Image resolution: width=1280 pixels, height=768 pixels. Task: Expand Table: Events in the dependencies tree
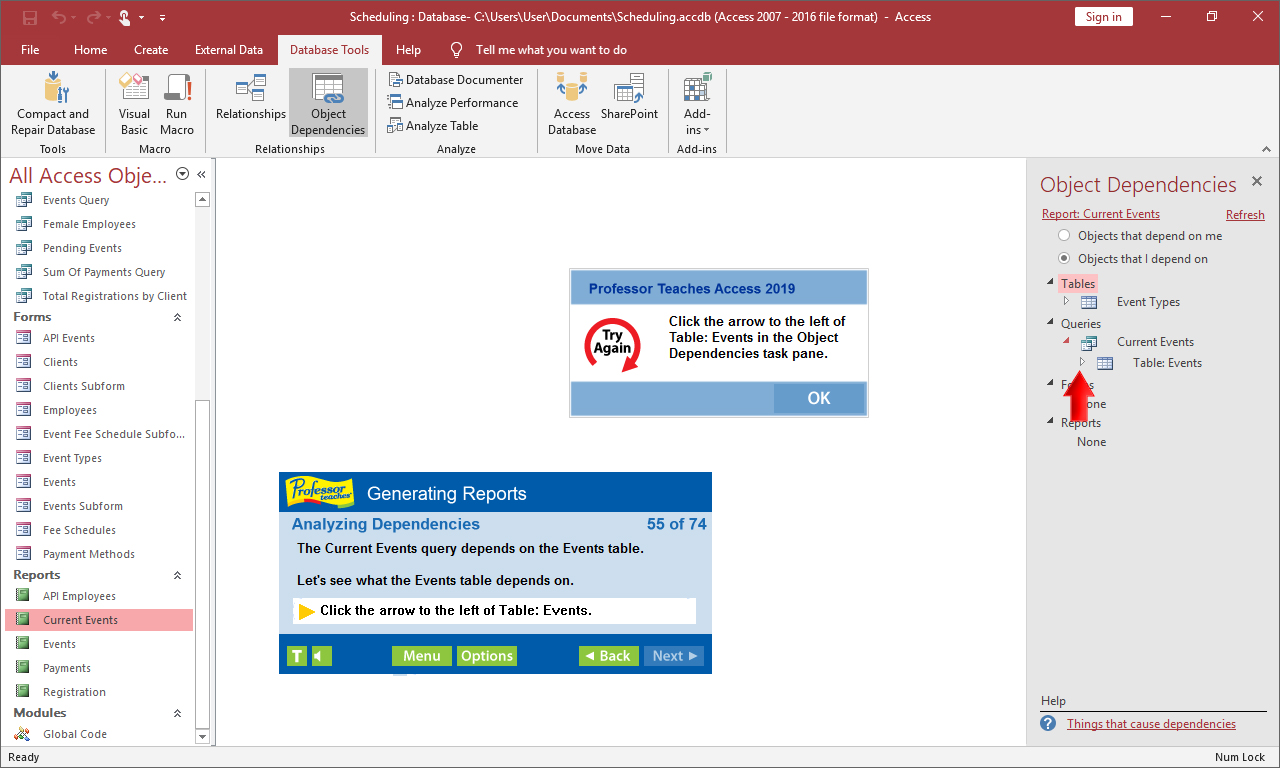[x=1081, y=362]
